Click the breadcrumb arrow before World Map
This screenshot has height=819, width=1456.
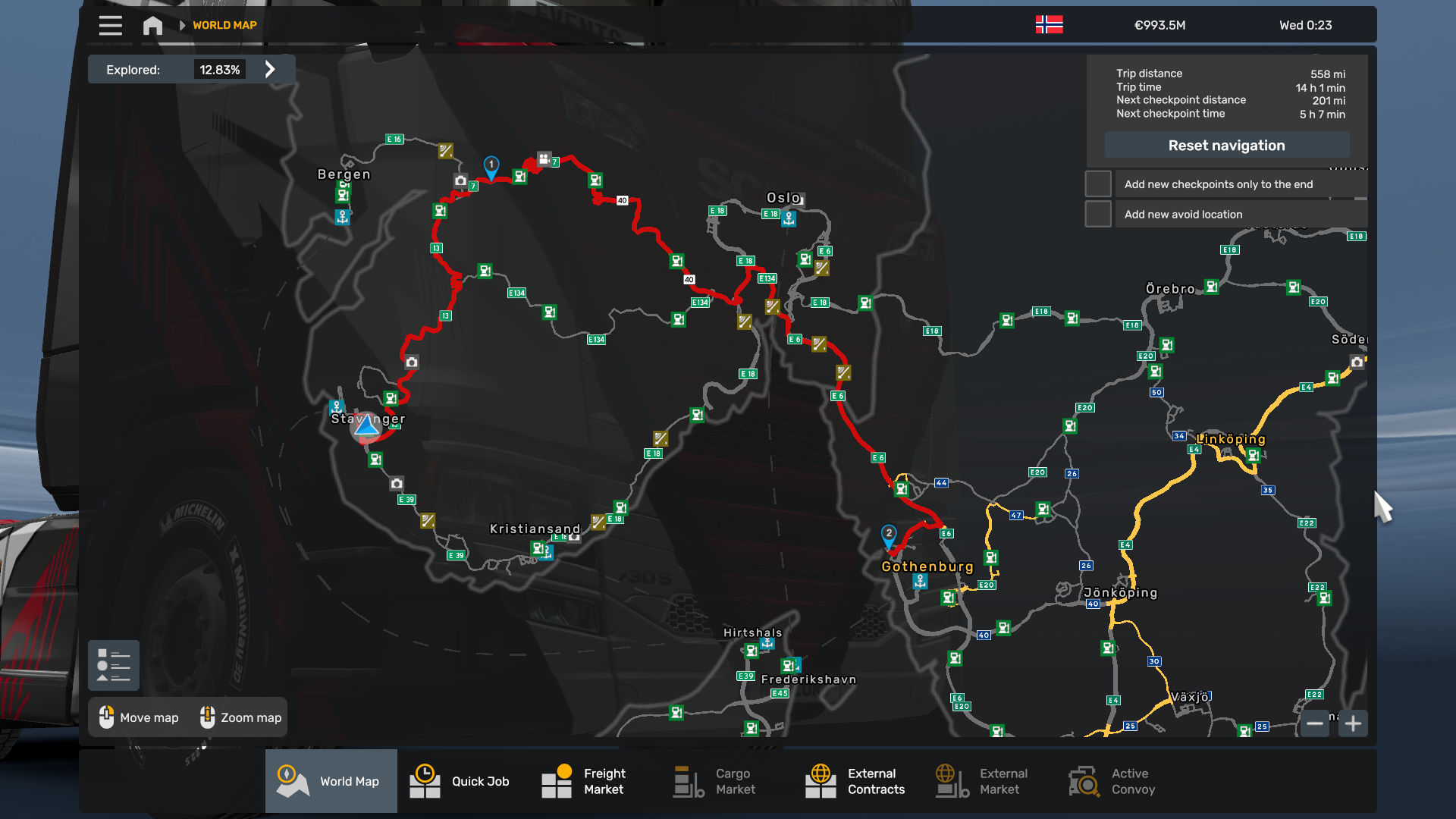(182, 25)
